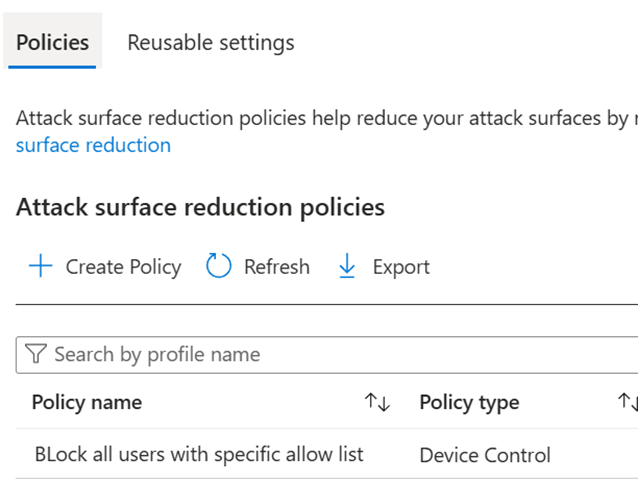Image resolution: width=638 pixels, height=482 pixels.
Task: Open 'BLock all users with specific allow list' policy
Action: click(198, 454)
